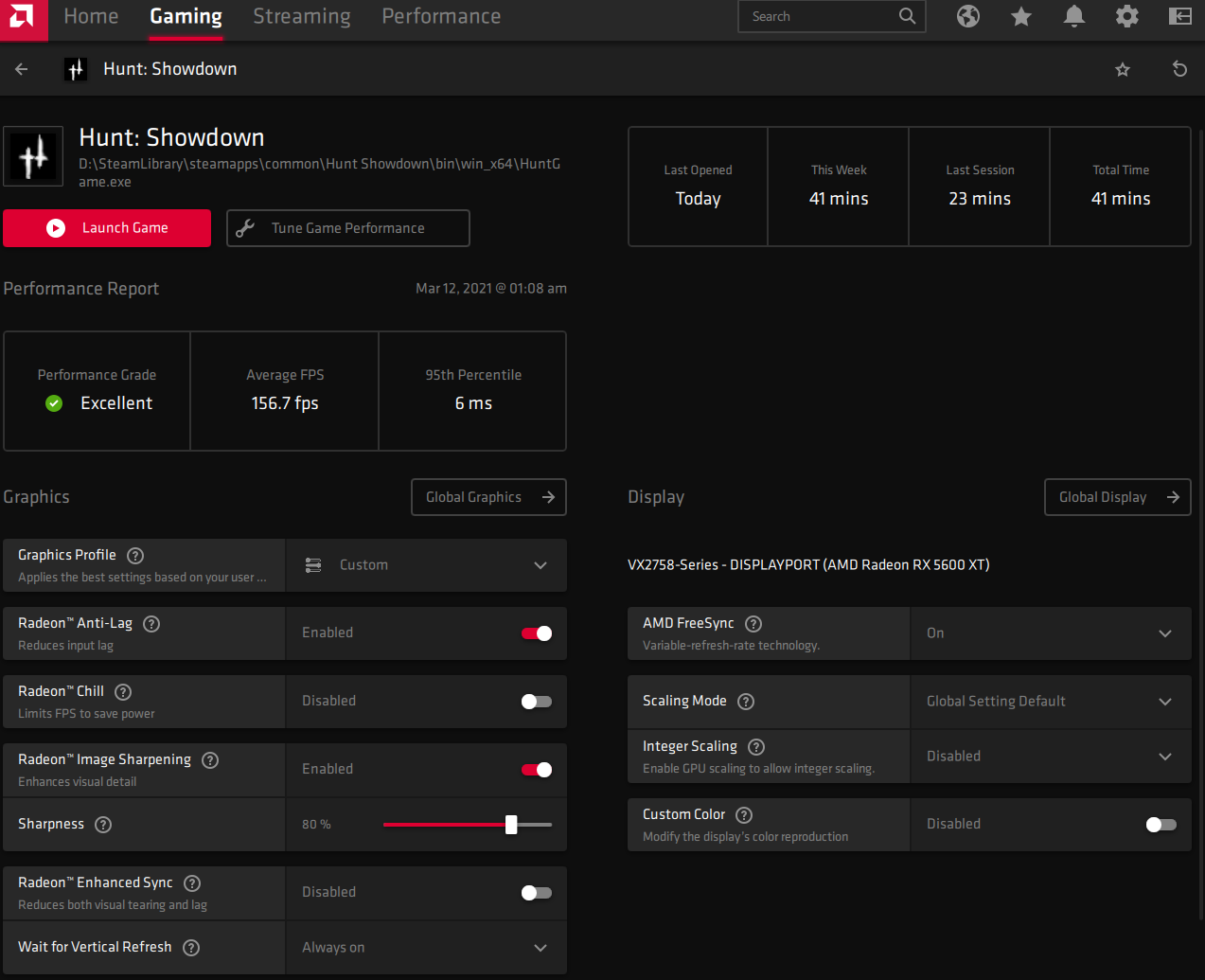Open Wait for Vertical Refresh dropdown
Viewport: 1205px width, 980px height.
426,948
